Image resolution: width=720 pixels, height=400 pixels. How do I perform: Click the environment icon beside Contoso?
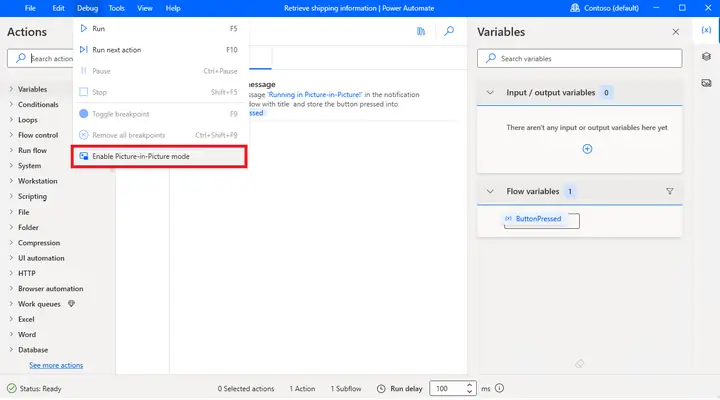click(x=574, y=8)
